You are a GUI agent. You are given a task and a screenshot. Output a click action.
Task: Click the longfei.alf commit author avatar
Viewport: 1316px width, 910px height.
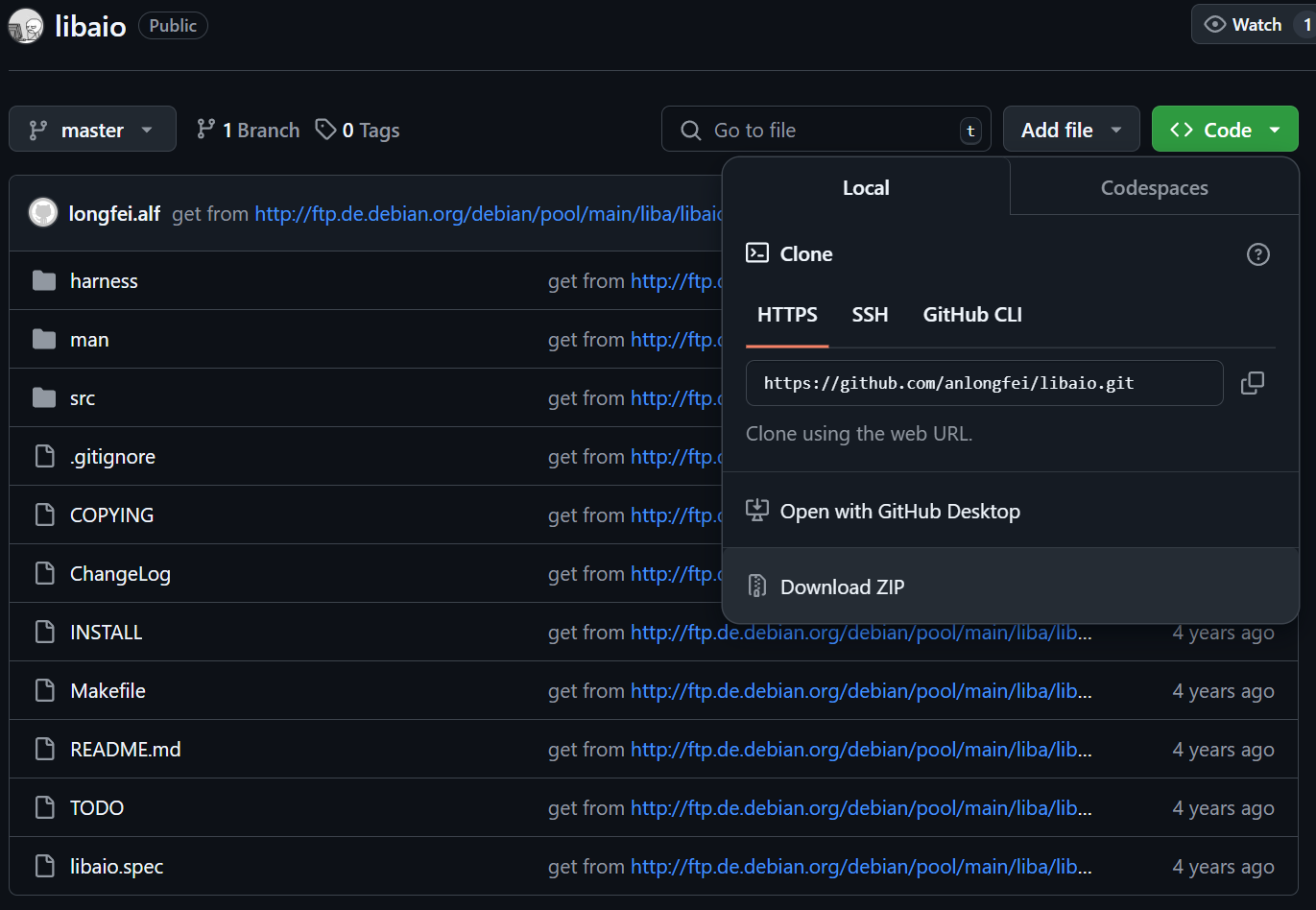tap(43, 213)
